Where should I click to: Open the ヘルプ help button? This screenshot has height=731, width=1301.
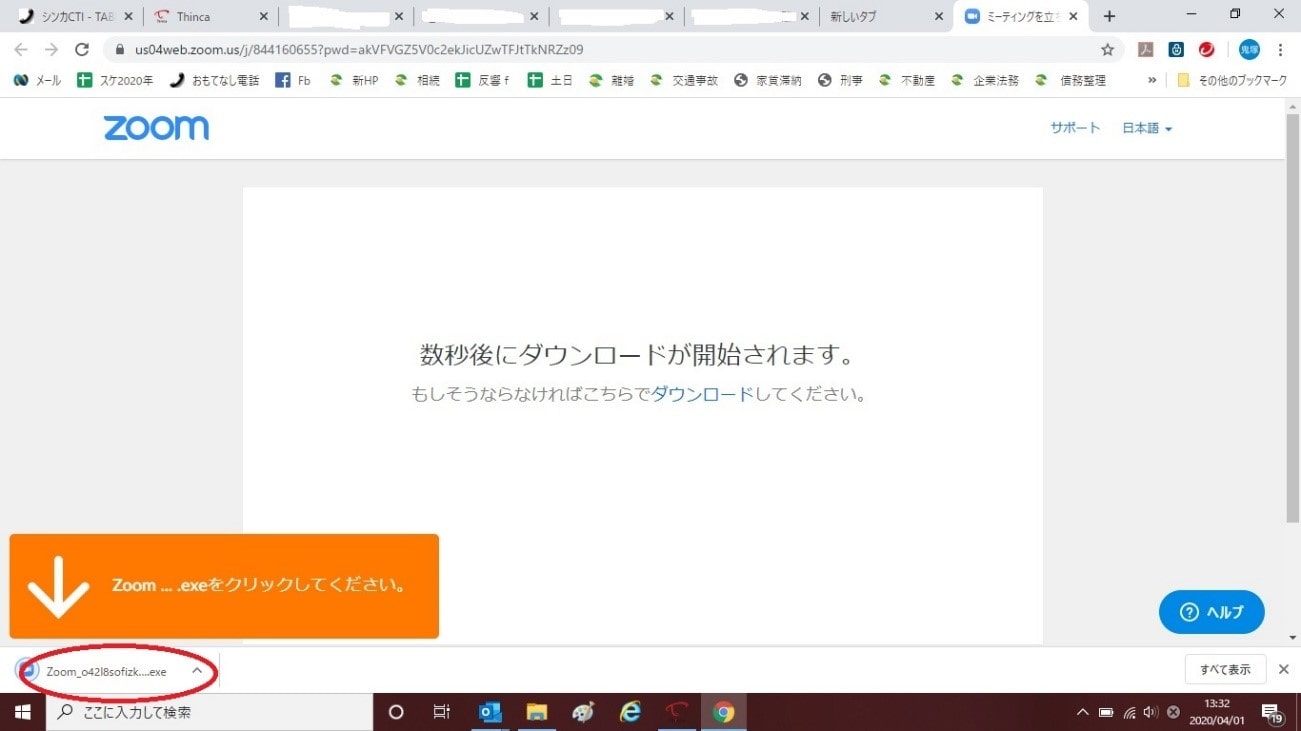pyautogui.click(x=1212, y=612)
